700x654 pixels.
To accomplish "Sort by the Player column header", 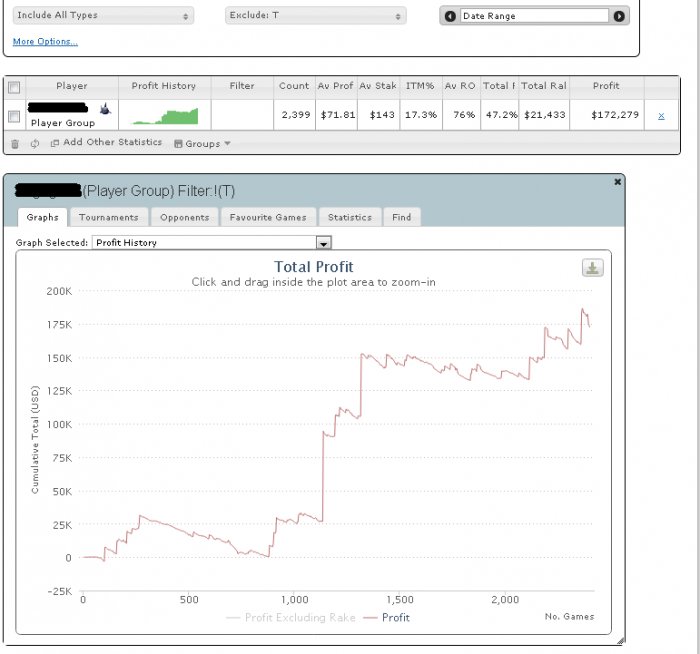I will 72,86.
